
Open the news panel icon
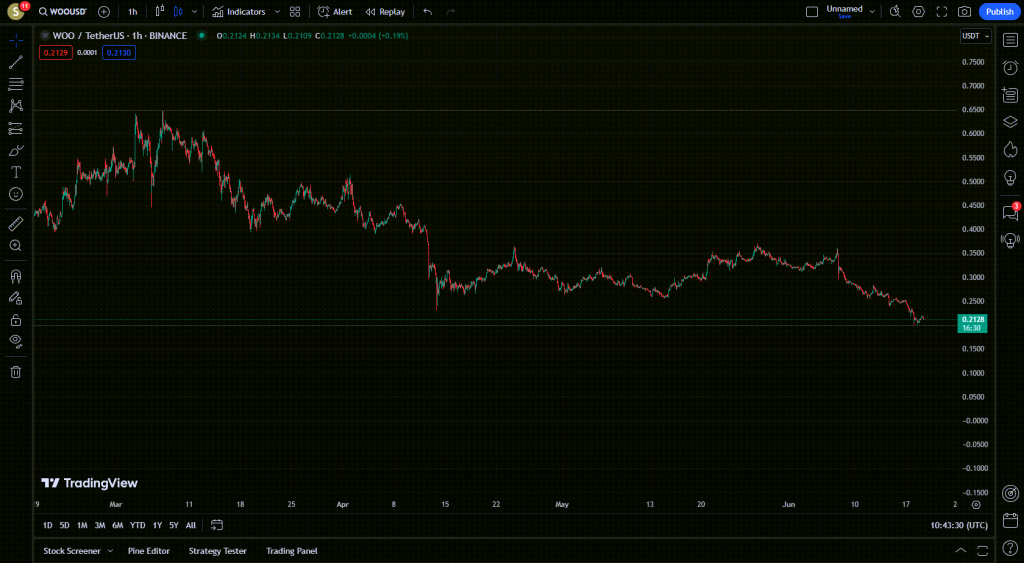point(1010,95)
